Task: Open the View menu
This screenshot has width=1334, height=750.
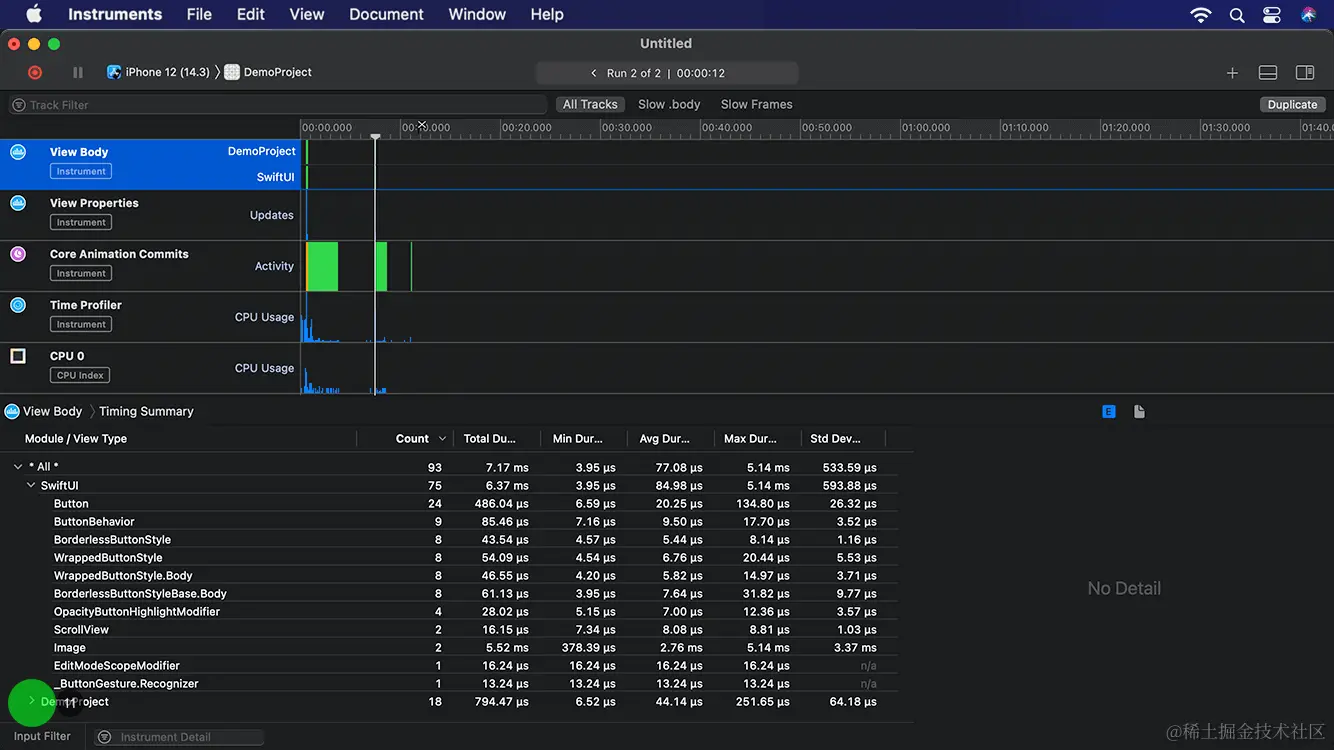Action: [307, 14]
